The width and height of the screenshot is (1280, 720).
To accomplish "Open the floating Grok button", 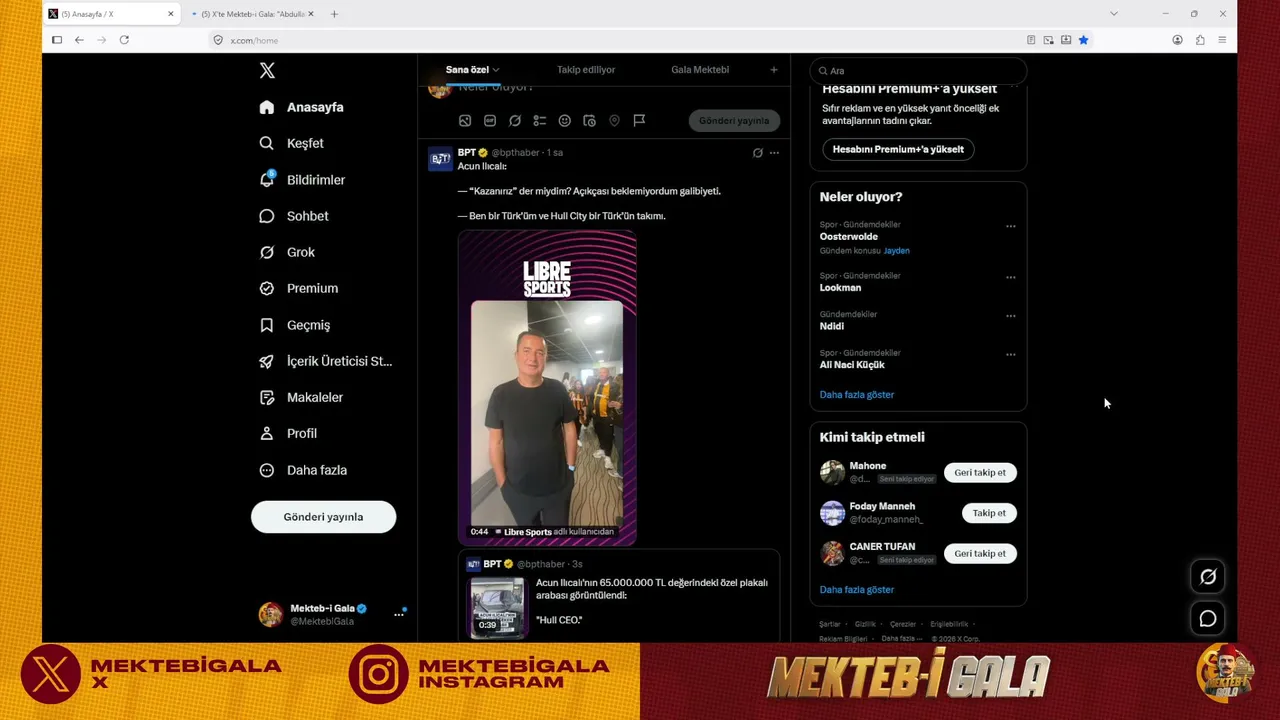I will point(1208,577).
